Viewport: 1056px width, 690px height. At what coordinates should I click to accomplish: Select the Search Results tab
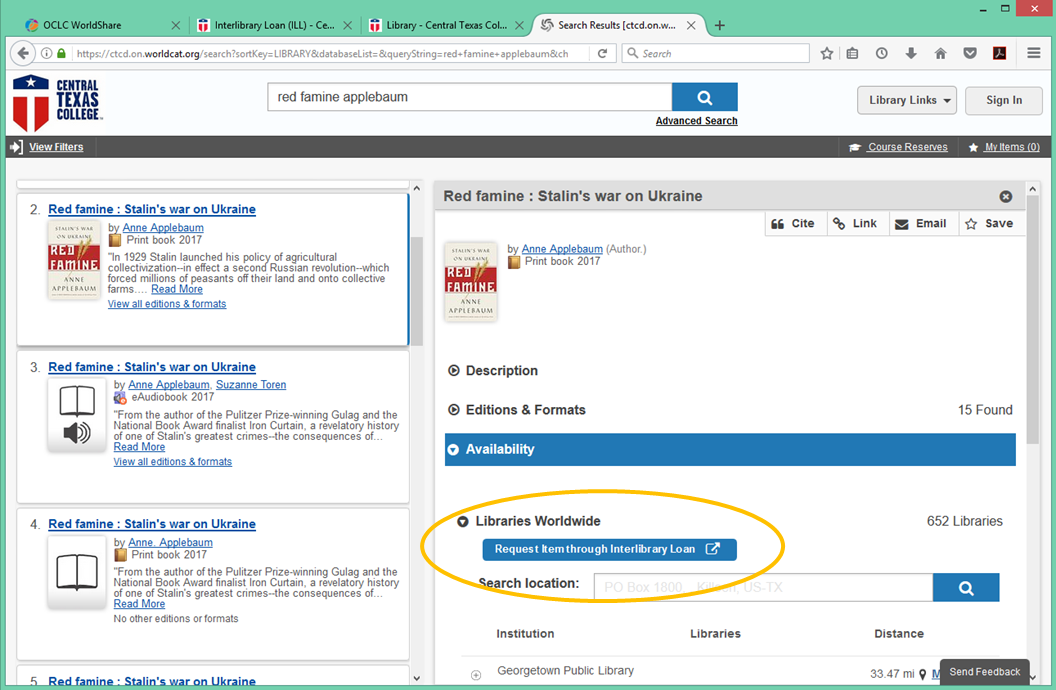pos(616,26)
